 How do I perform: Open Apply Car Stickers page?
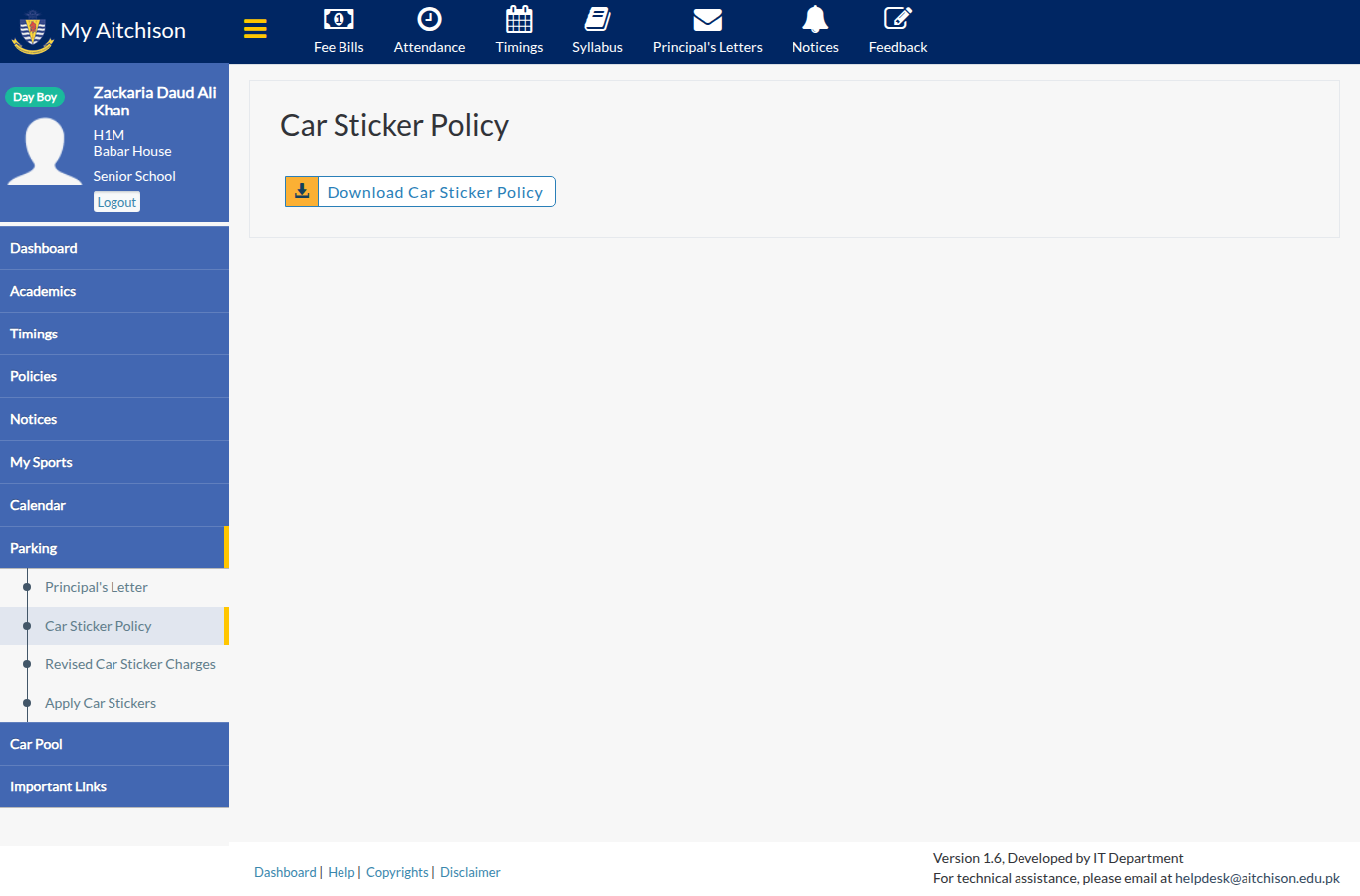pyautogui.click(x=101, y=703)
